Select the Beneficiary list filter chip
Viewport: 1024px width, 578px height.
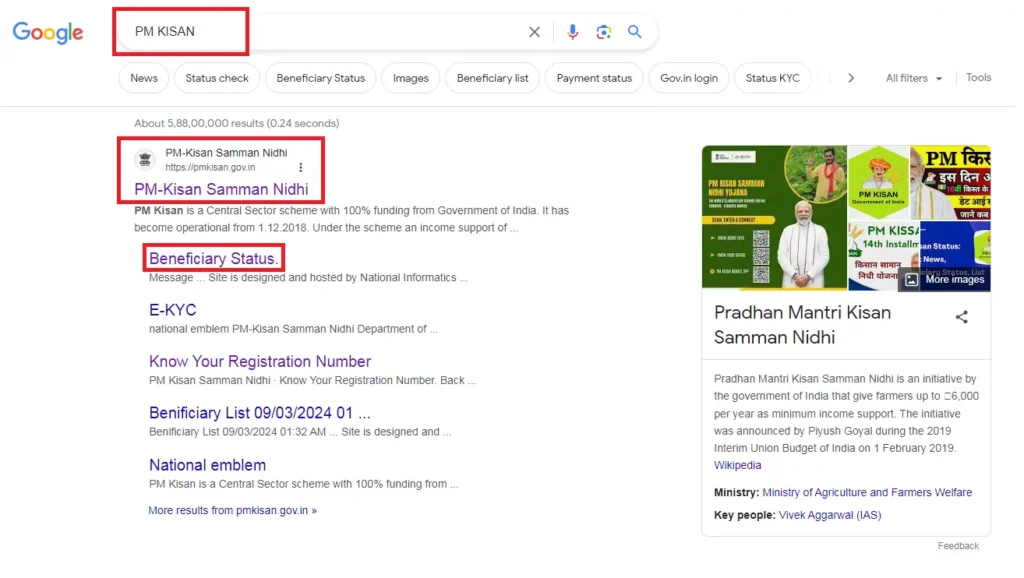pyautogui.click(x=492, y=78)
